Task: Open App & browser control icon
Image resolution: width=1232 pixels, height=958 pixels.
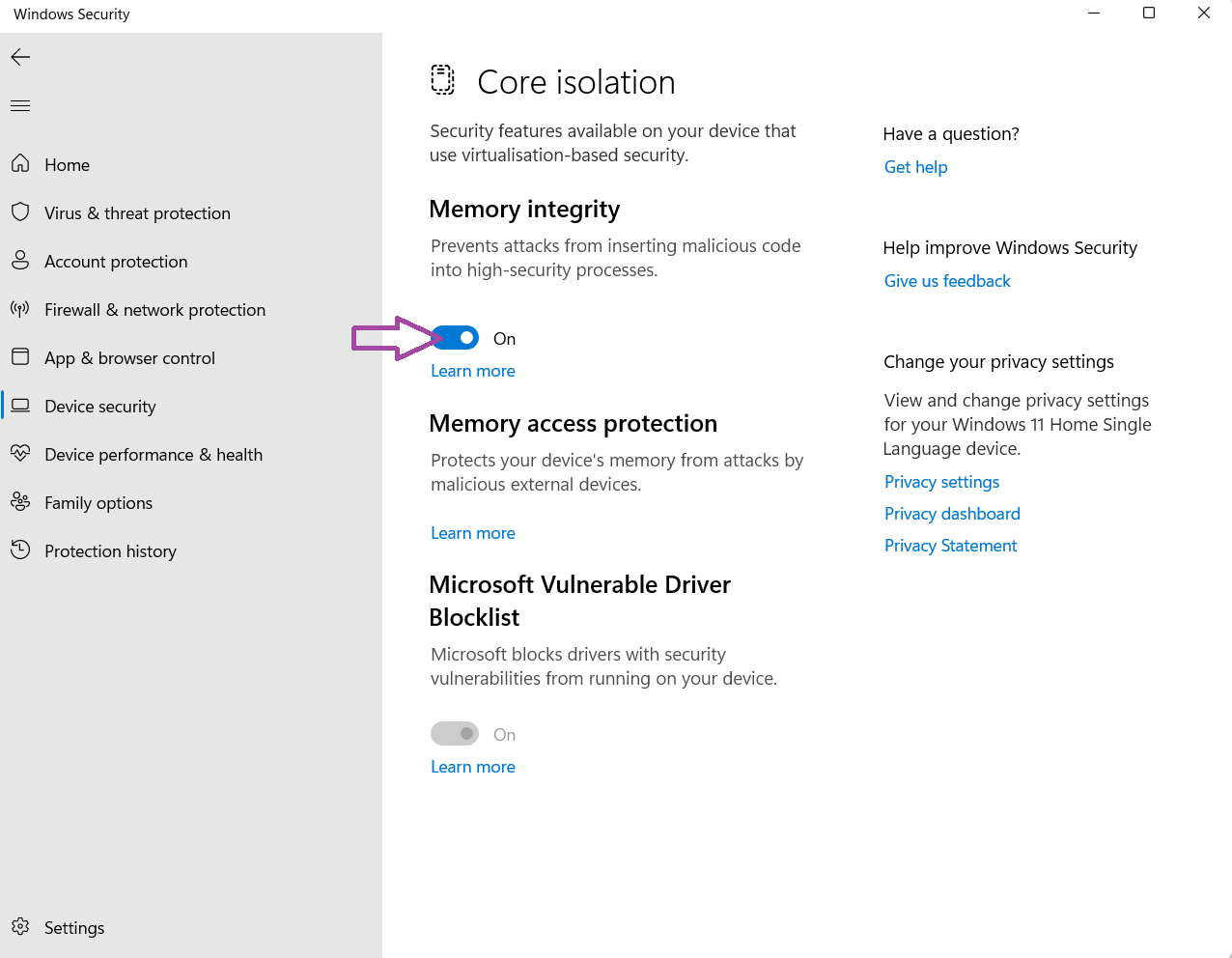Action: click(x=20, y=357)
